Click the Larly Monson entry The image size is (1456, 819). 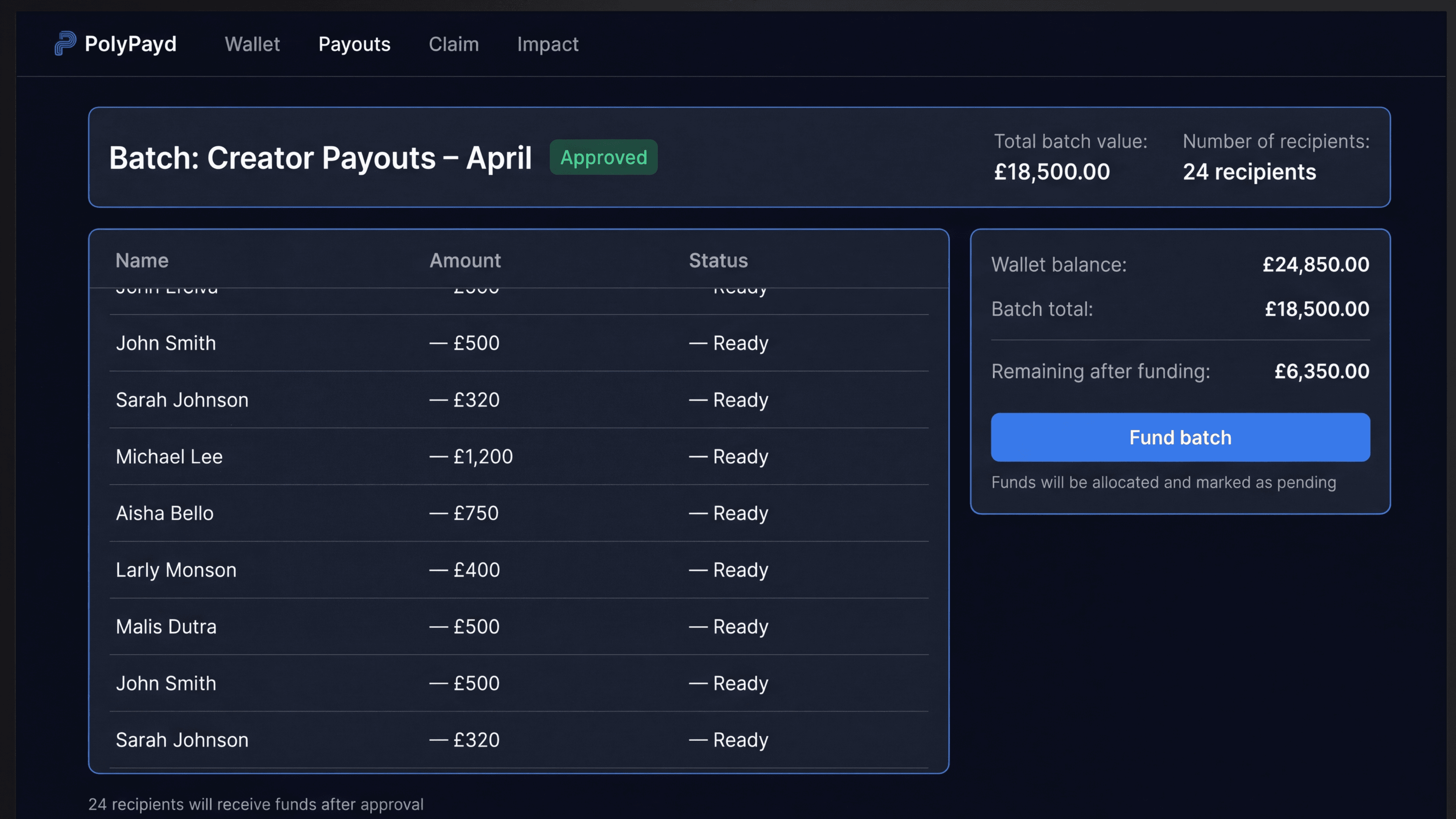pos(176,570)
